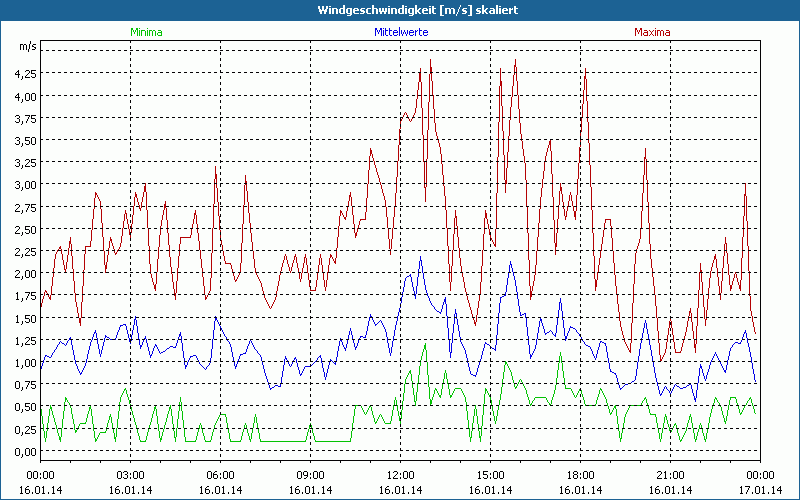Click the Minima legend label

click(x=145, y=32)
